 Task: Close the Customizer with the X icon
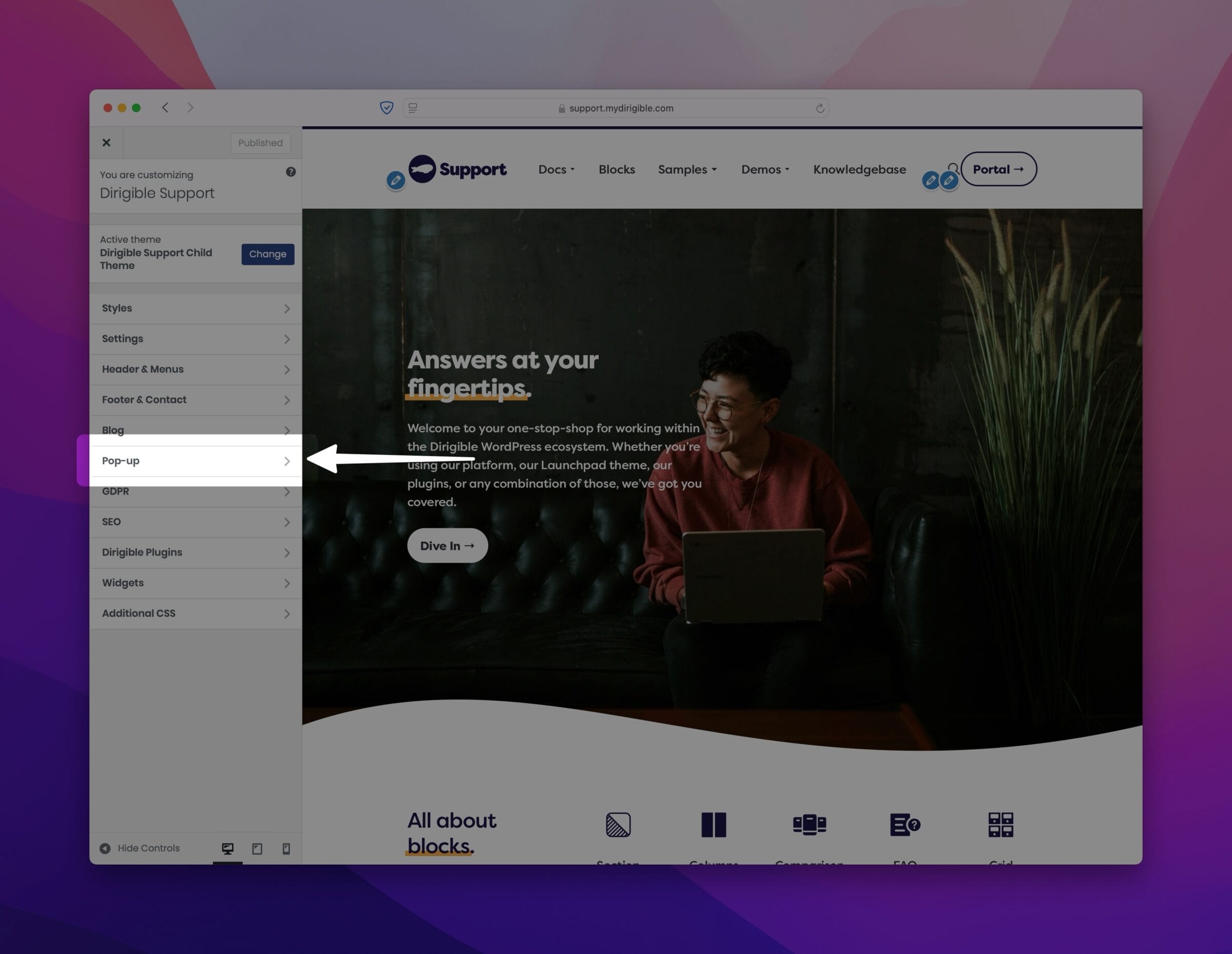coord(106,143)
